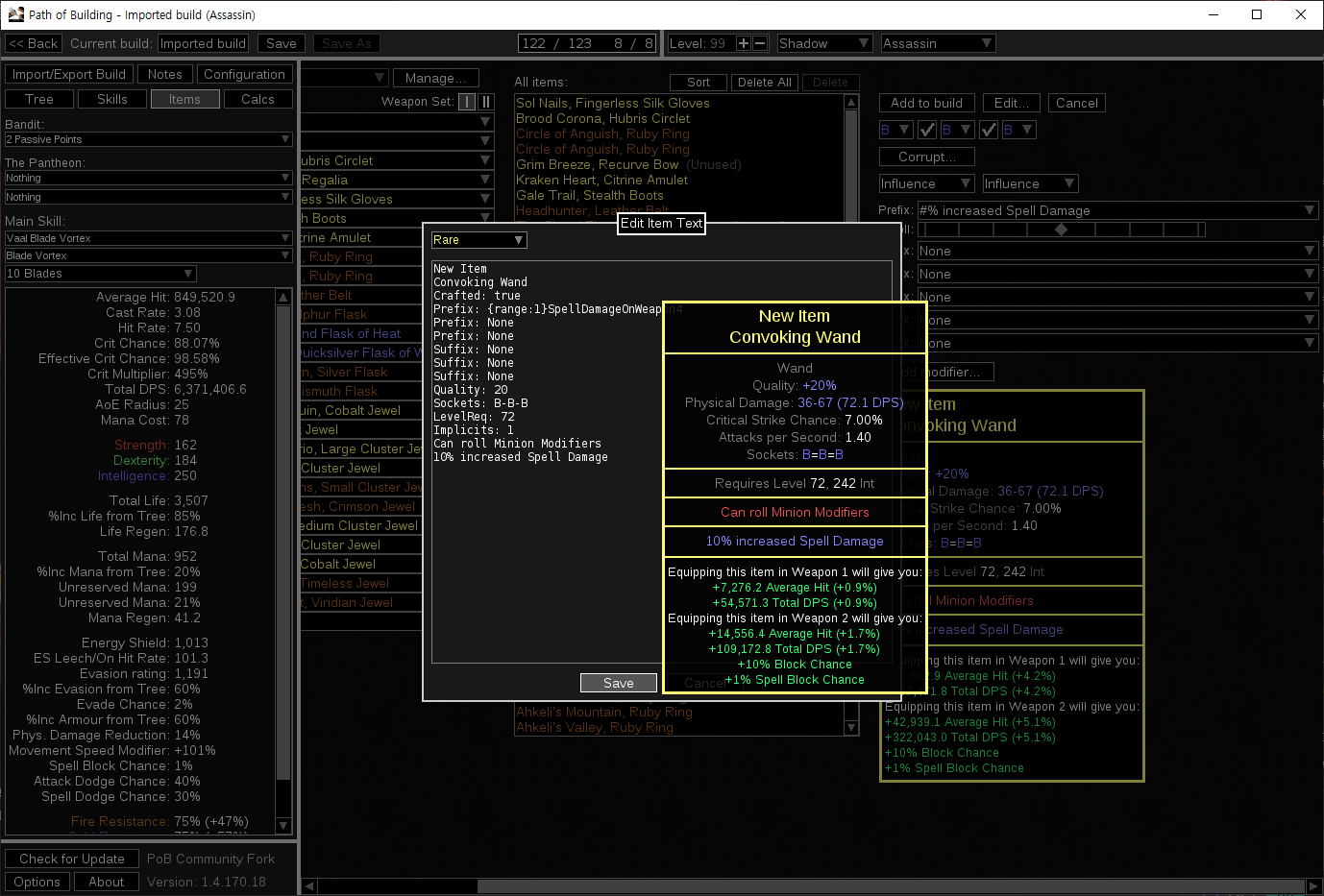Image resolution: width=1324 pixels, height=896 pixels.
Task: Save the build via top Save button
Action: point(282,43)
